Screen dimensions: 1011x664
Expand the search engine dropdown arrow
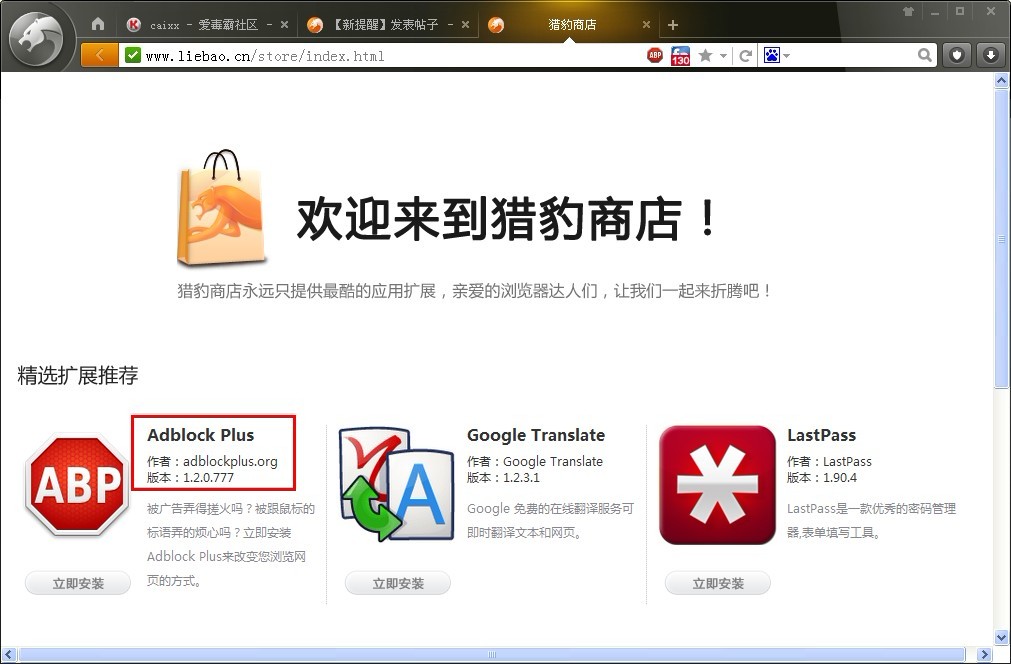point(787,56)
